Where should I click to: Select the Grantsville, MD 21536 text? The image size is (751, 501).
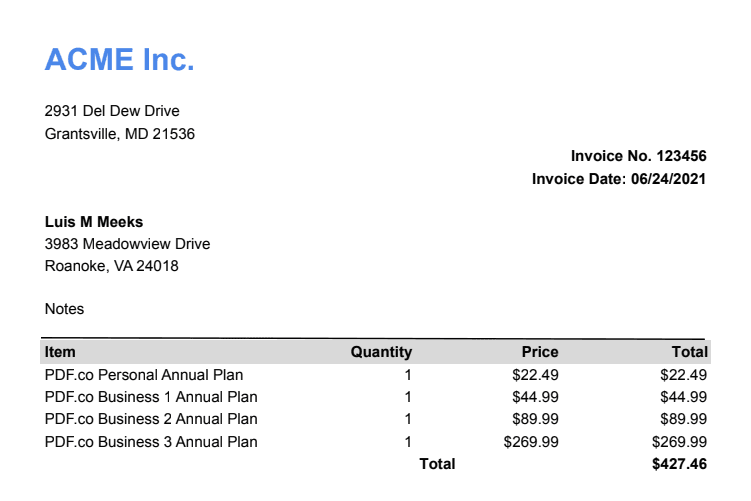(120, 134)
